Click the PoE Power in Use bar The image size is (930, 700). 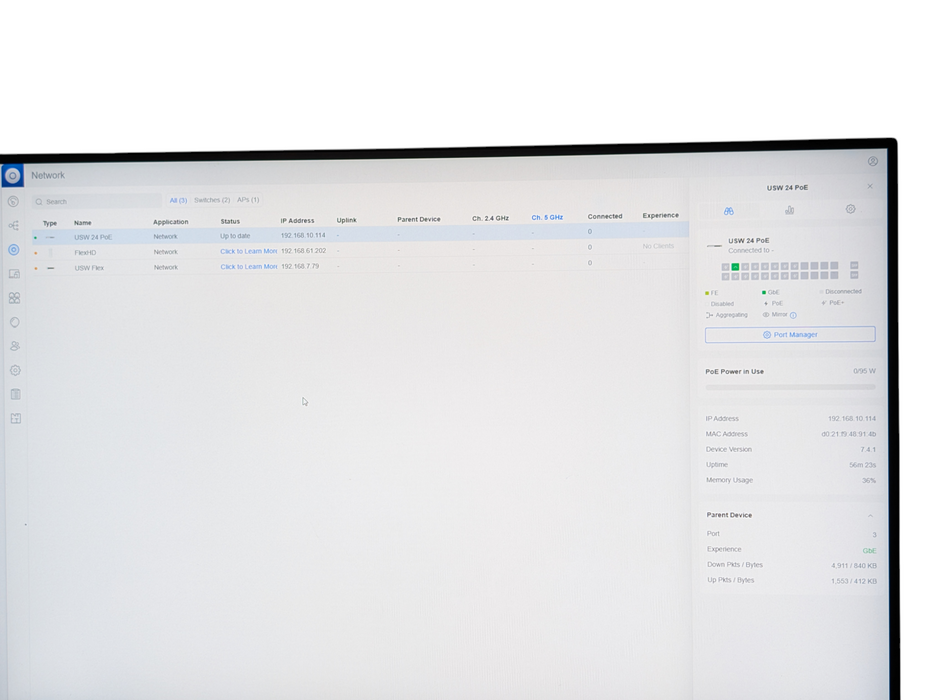pos(791,387)
